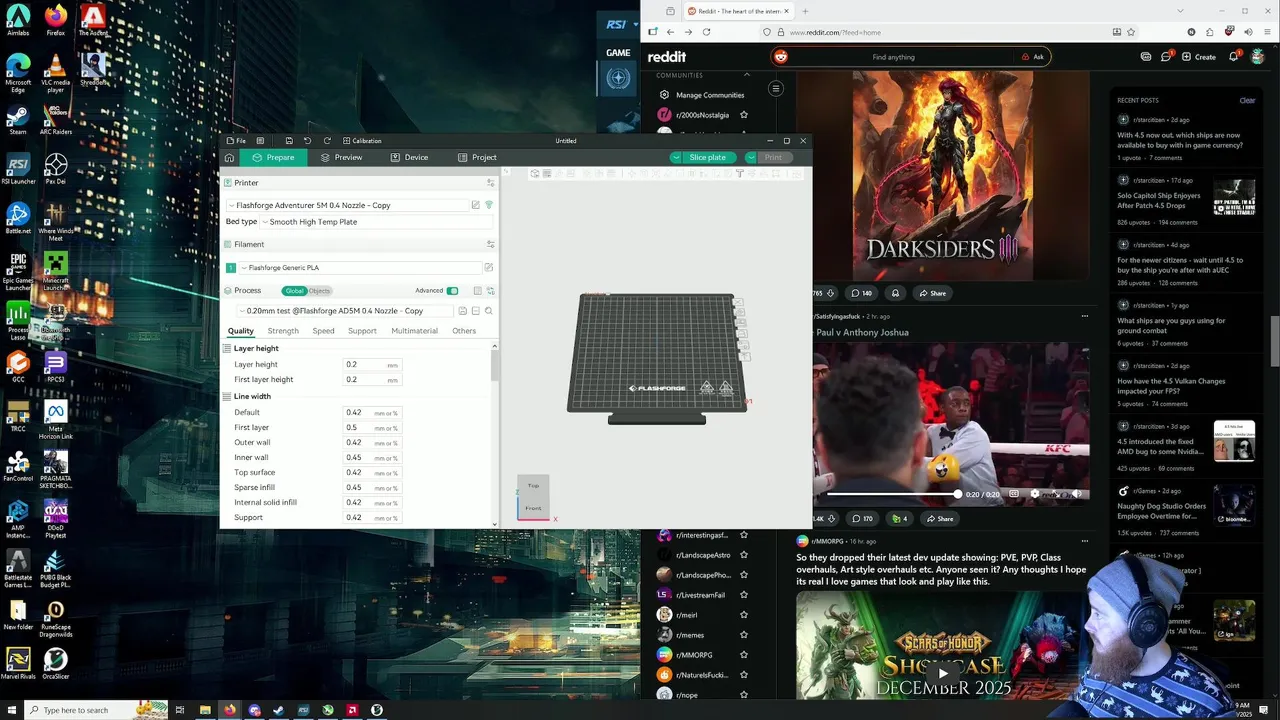Image resolution: width=1280 pixels, height=720 pixels.
Task: Switch to the Project tab
Action: [477, 157]
